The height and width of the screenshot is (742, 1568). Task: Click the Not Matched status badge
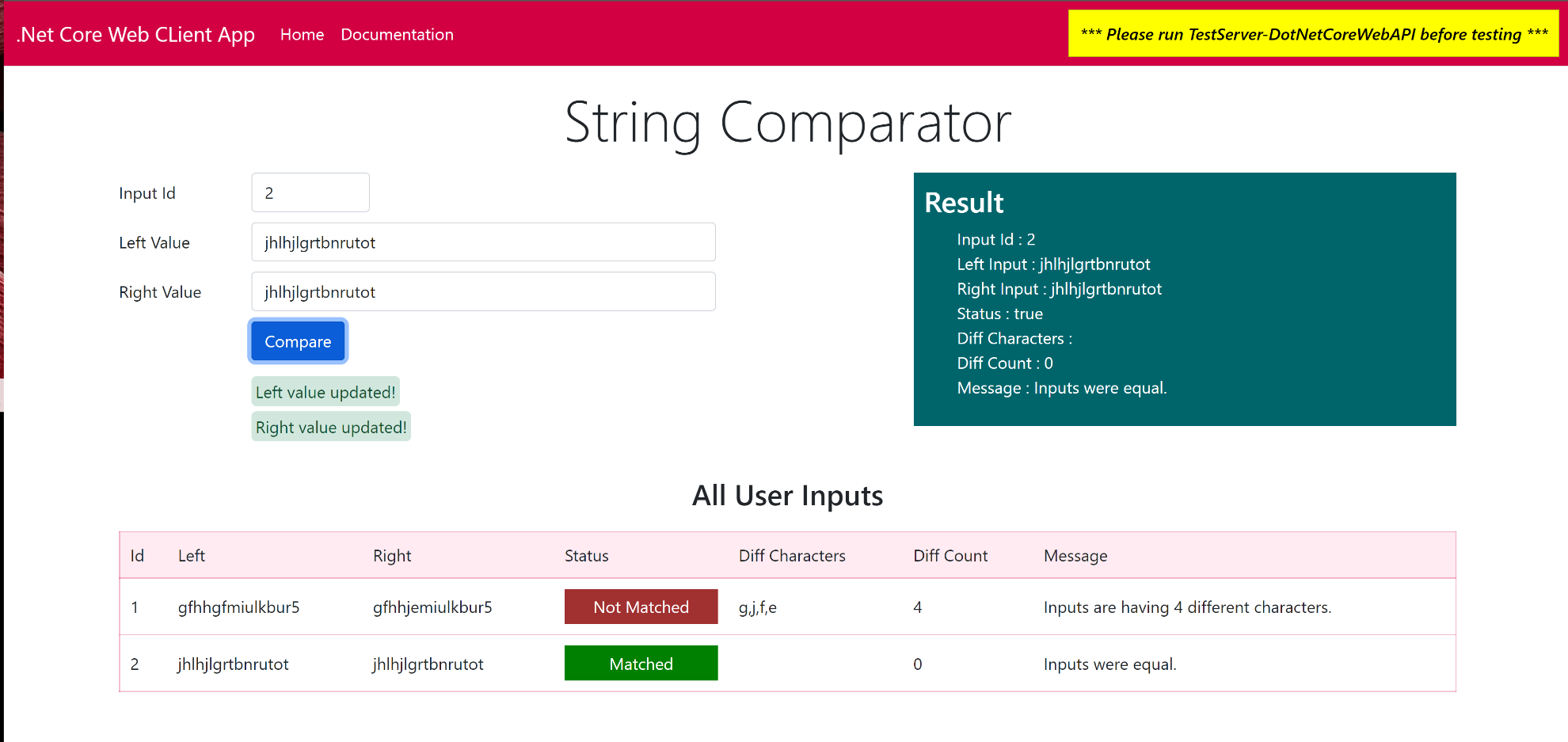click(641, 607)
